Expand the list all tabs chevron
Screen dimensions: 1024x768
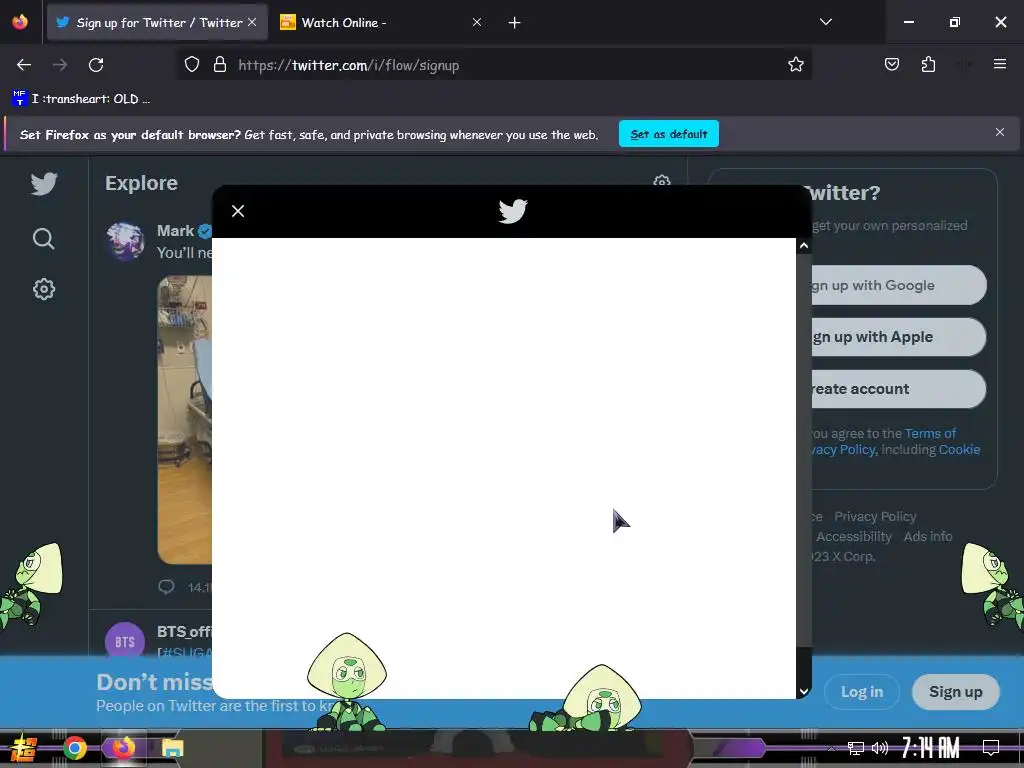coord(825,22)
